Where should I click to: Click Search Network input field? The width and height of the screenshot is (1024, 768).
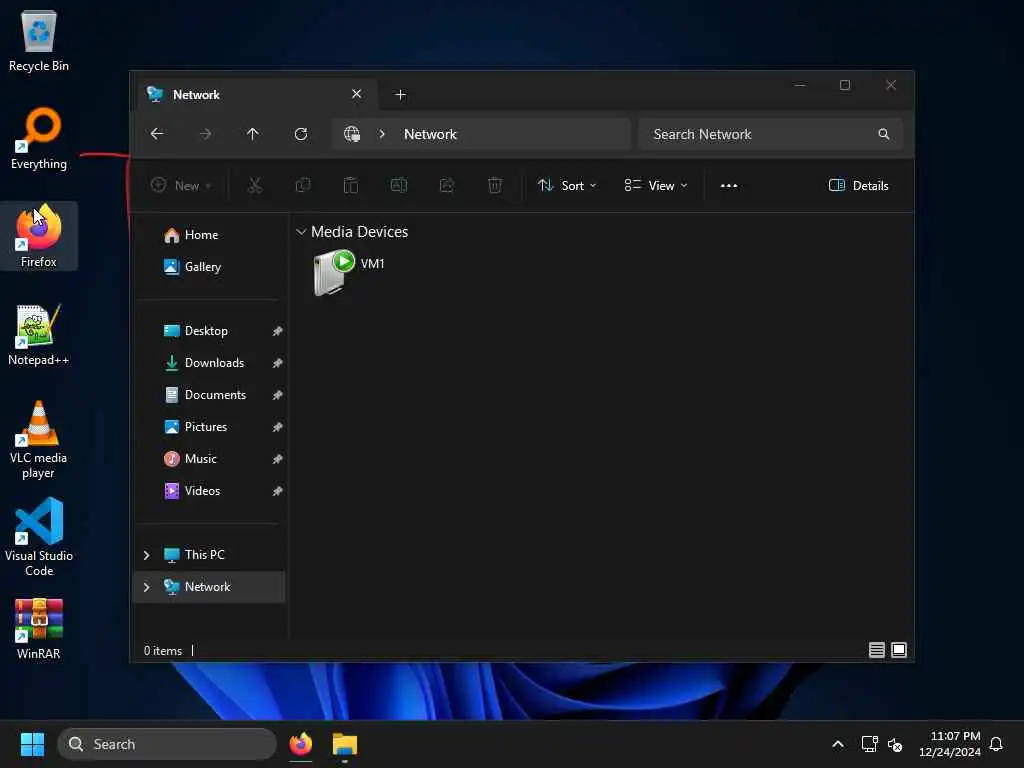click(x=771, y=134)
